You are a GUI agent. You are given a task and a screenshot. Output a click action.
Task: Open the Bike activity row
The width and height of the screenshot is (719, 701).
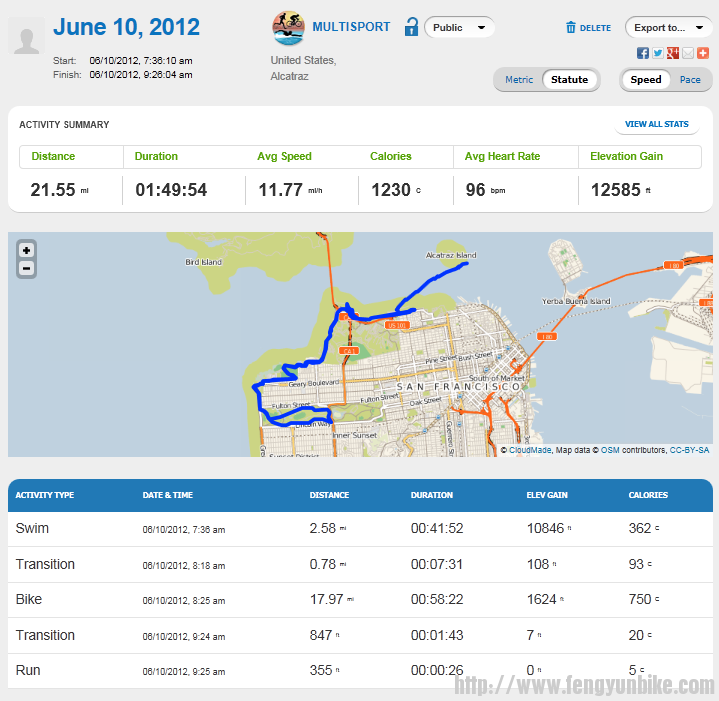[30, 599]
